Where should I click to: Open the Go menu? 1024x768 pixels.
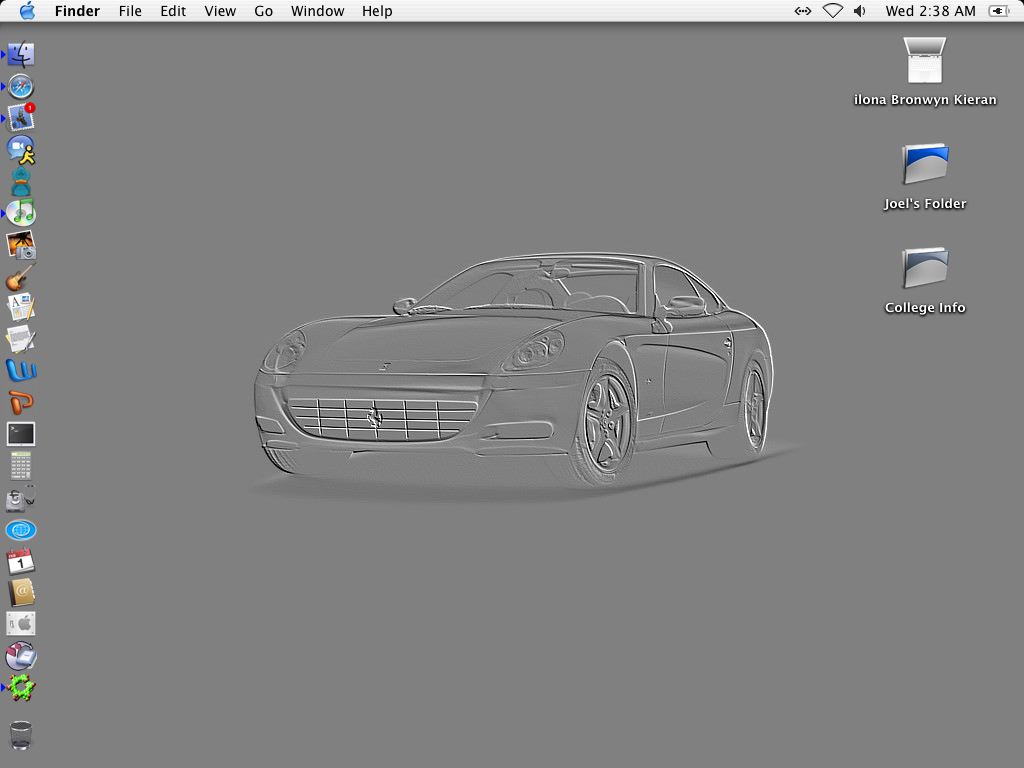pos(263,11)
